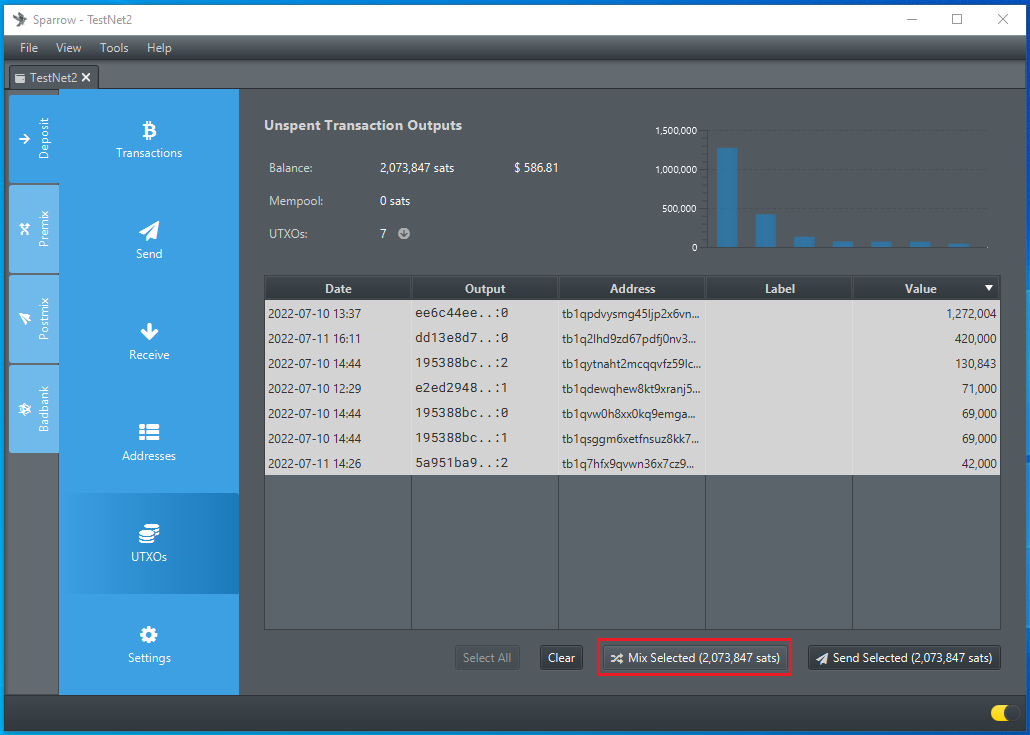
Task: Click the Clear selection button
Action: (561, 657)
